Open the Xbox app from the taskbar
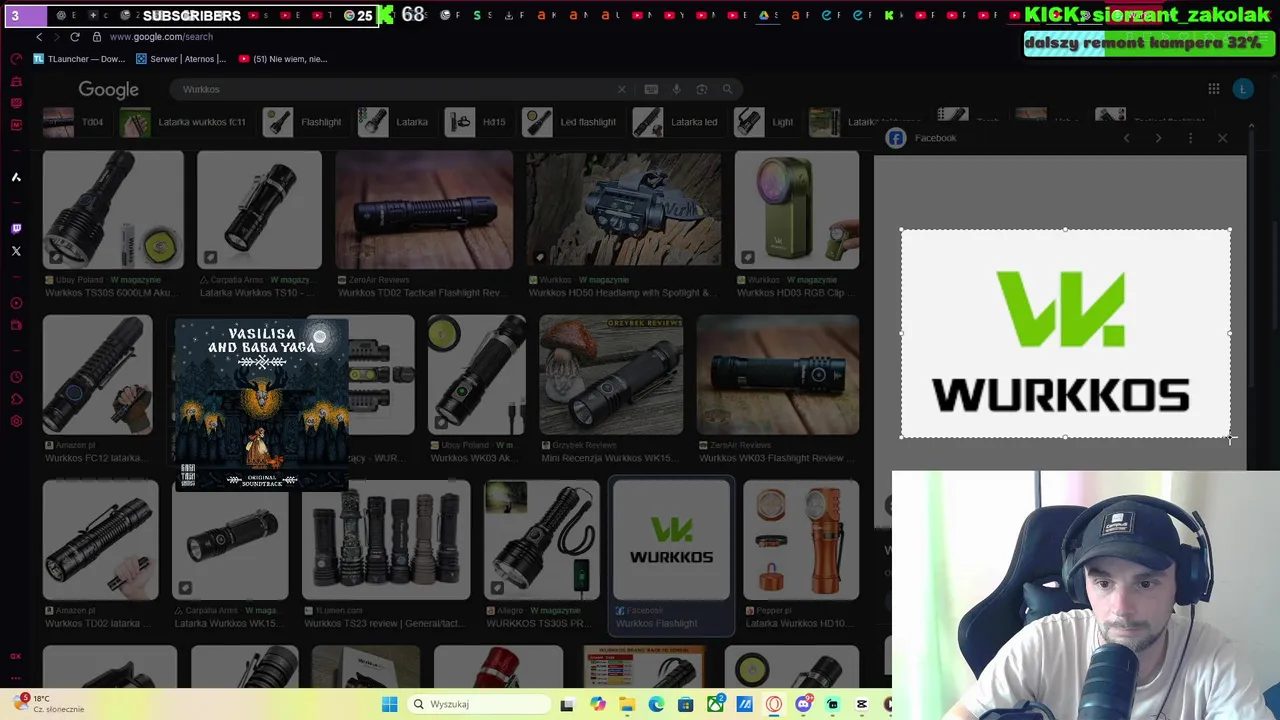This screenshot has height=720, width=1280. [715, 704]
